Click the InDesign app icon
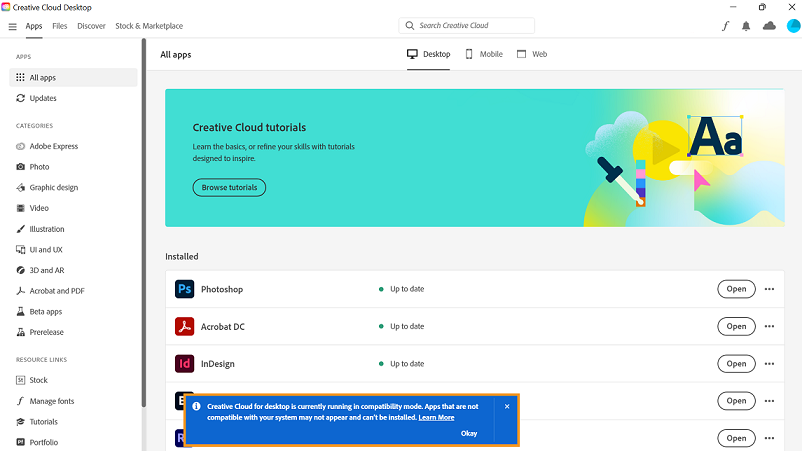 [184, 364]
